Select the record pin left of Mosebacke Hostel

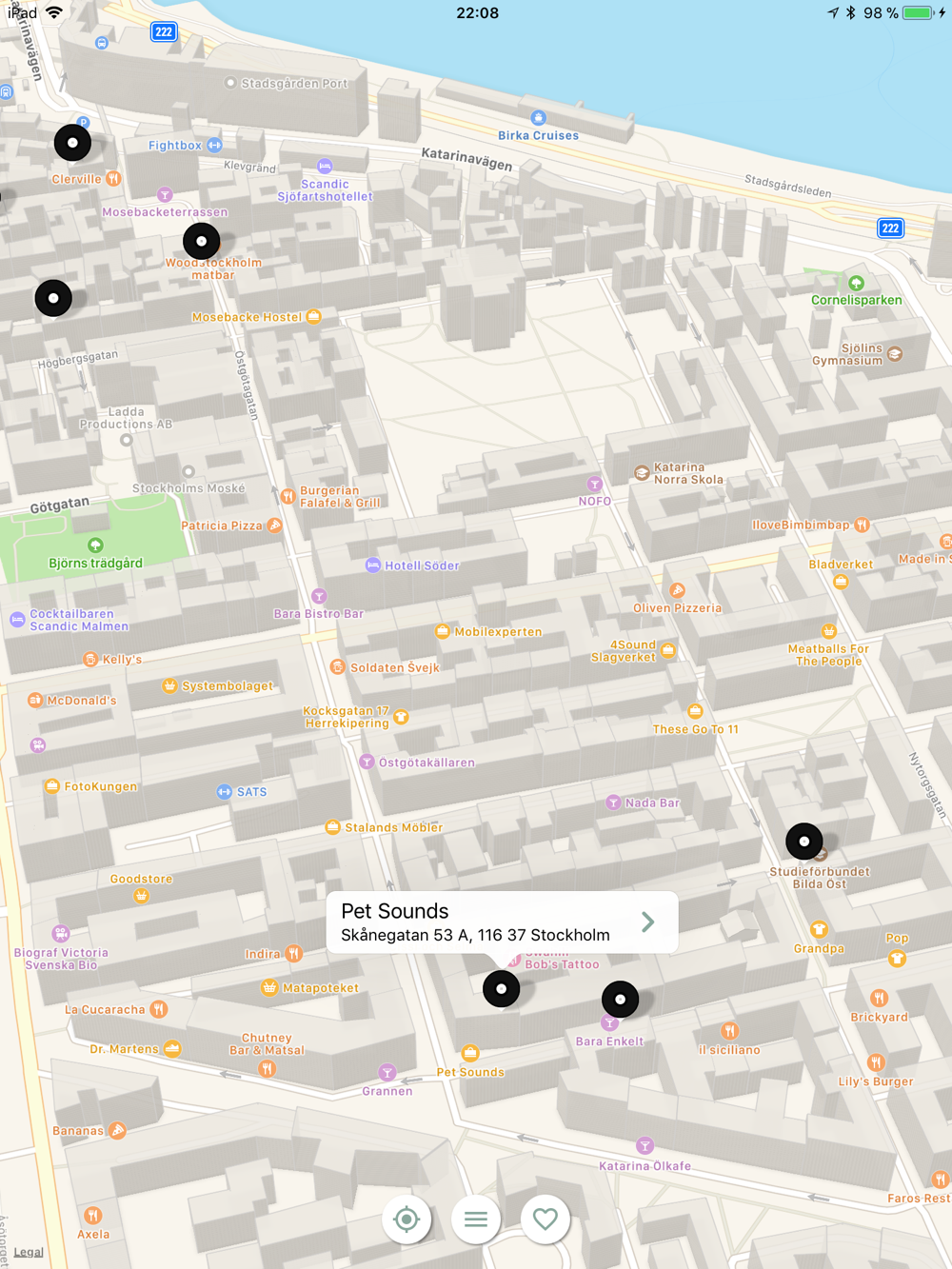click(53, 298)
